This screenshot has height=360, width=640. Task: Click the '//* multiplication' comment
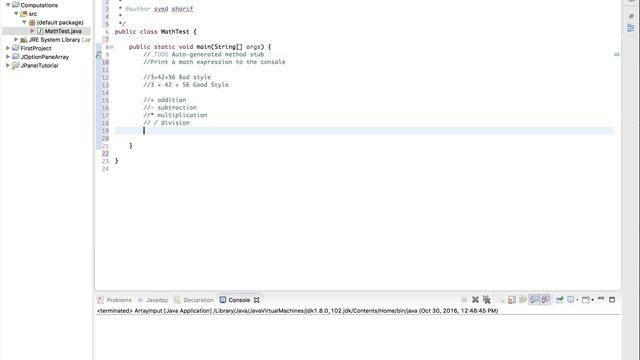tap(175, 116)
